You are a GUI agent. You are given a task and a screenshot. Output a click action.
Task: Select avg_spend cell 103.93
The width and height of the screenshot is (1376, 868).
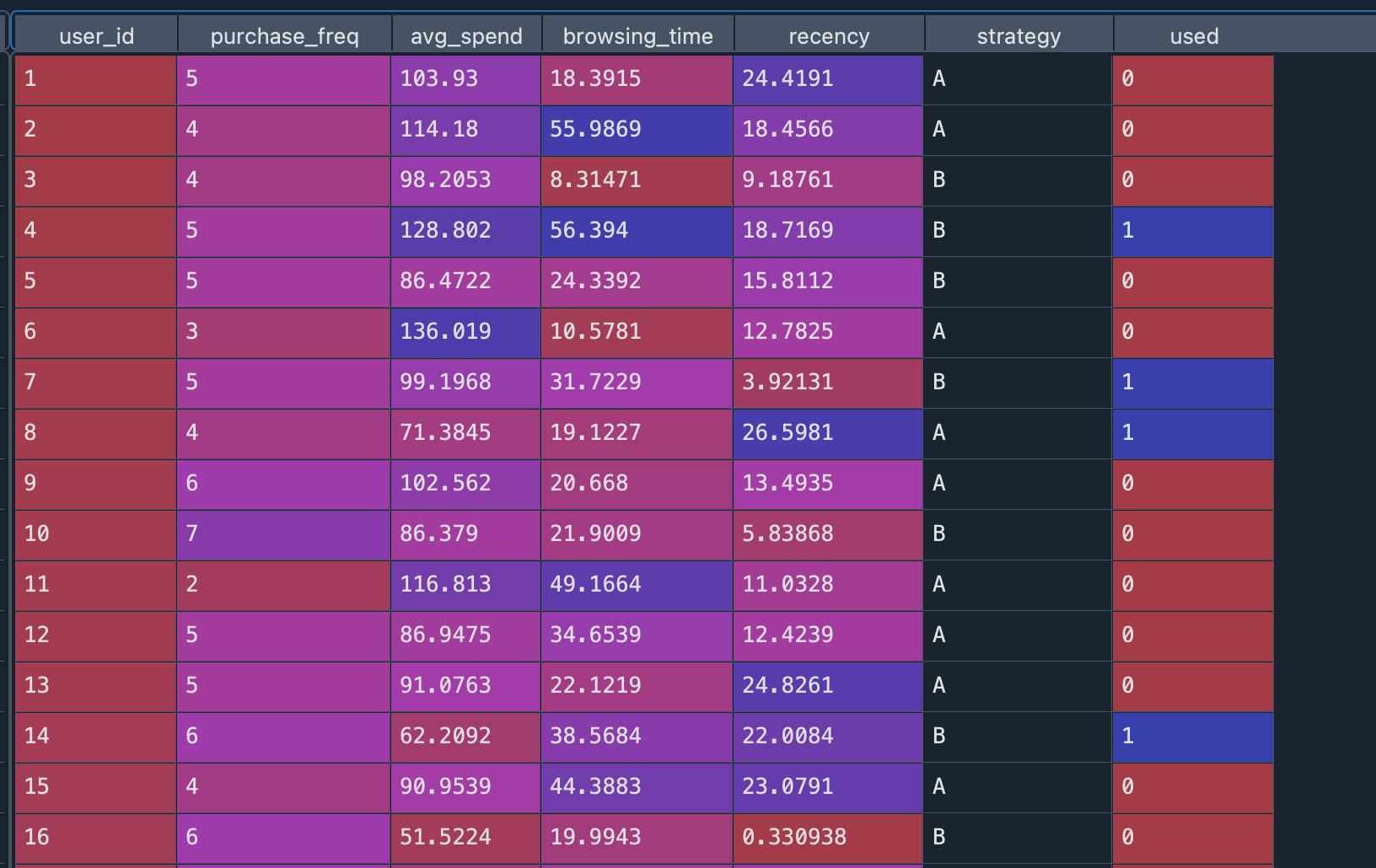tap(465, 80)
